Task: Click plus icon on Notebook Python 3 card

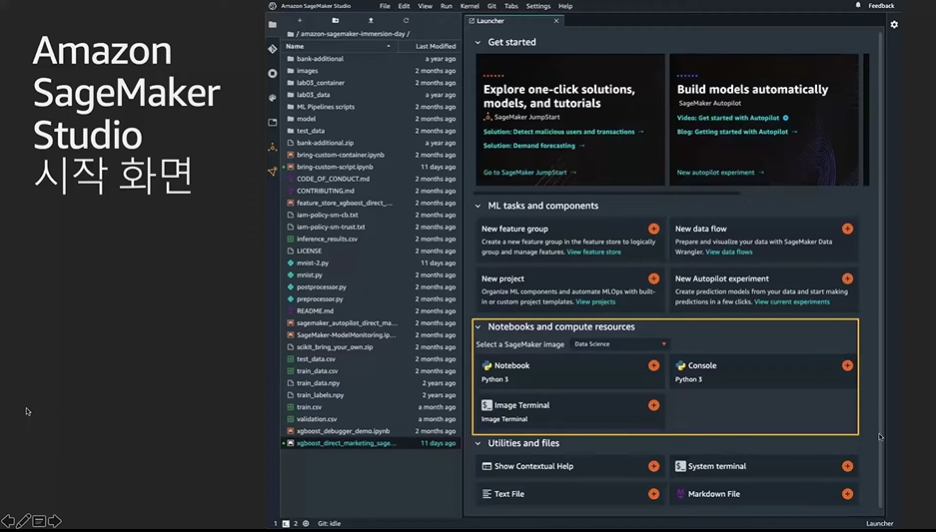Action: pos(654,365)
